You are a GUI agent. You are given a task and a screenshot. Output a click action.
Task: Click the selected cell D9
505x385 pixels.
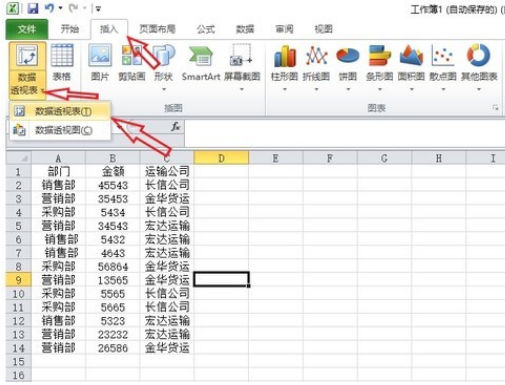221,279
